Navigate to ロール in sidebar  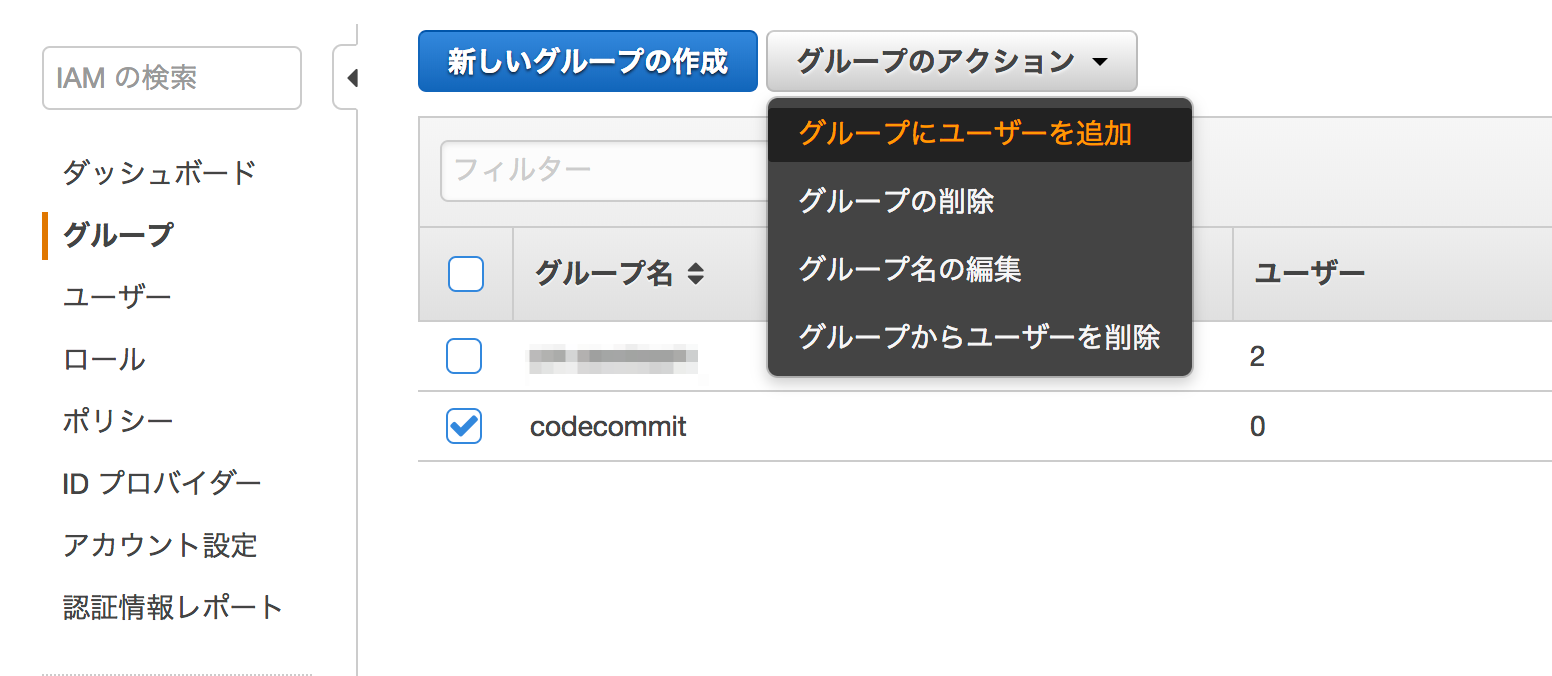pyautogui.click(x=102, y=359)
